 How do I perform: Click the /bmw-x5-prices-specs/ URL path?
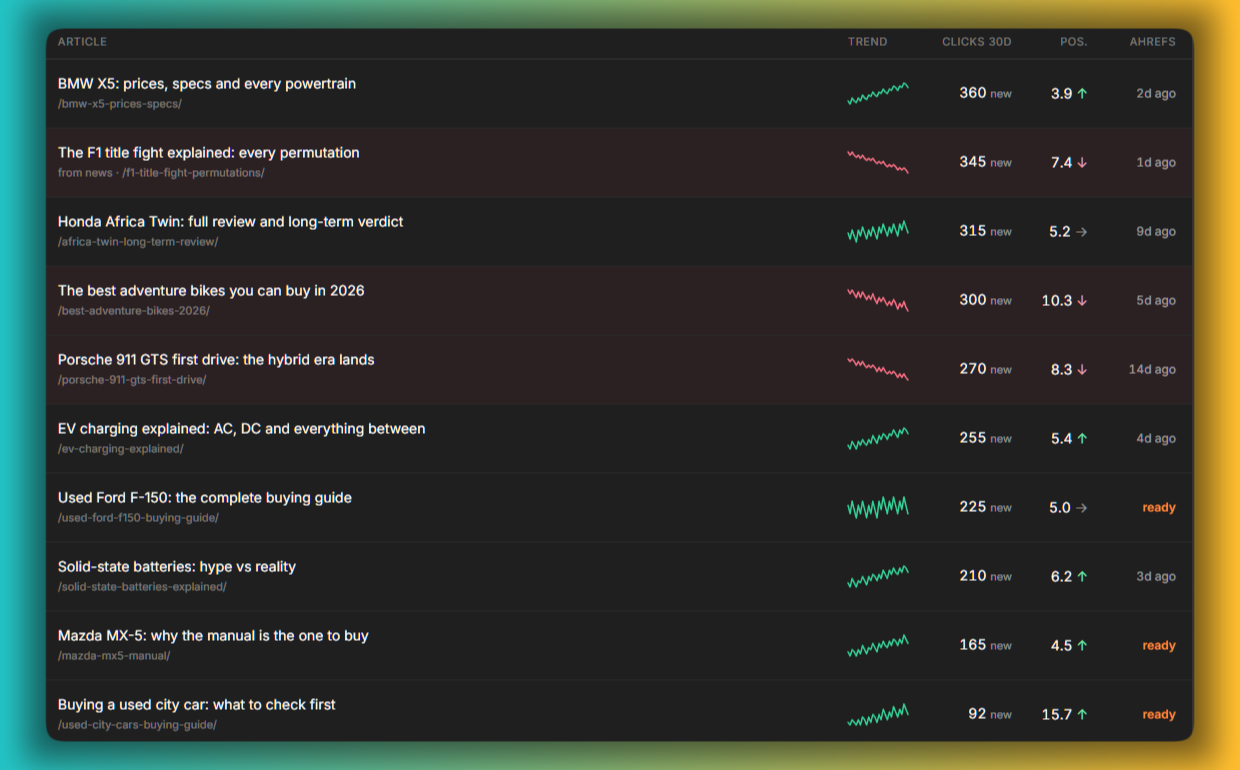pyautogui.click(x=120, y=104)
